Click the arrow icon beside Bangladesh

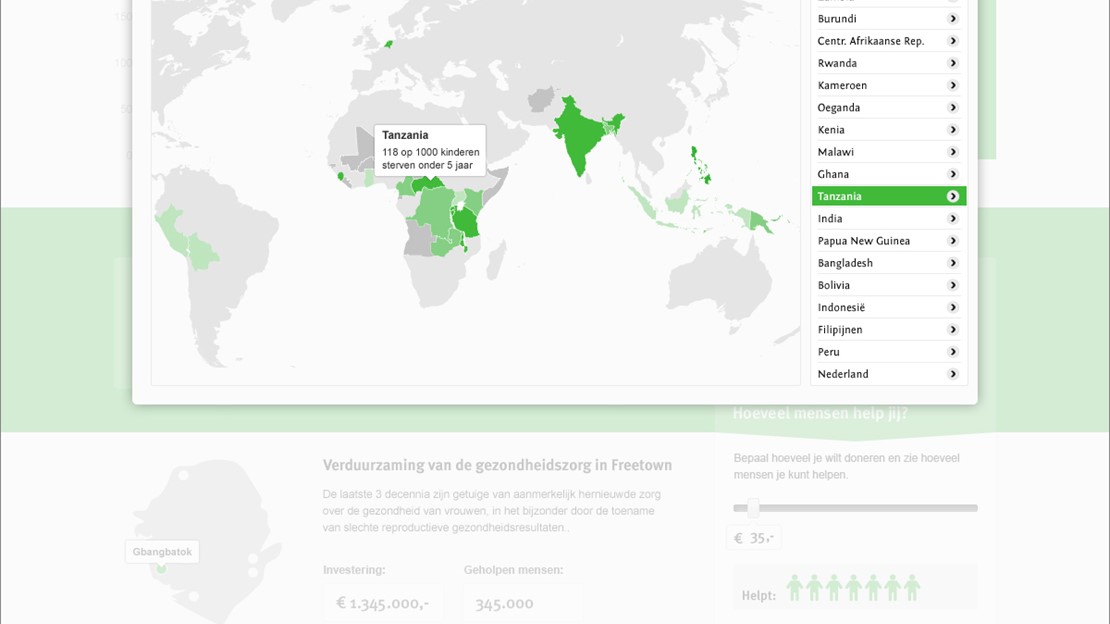953,263
